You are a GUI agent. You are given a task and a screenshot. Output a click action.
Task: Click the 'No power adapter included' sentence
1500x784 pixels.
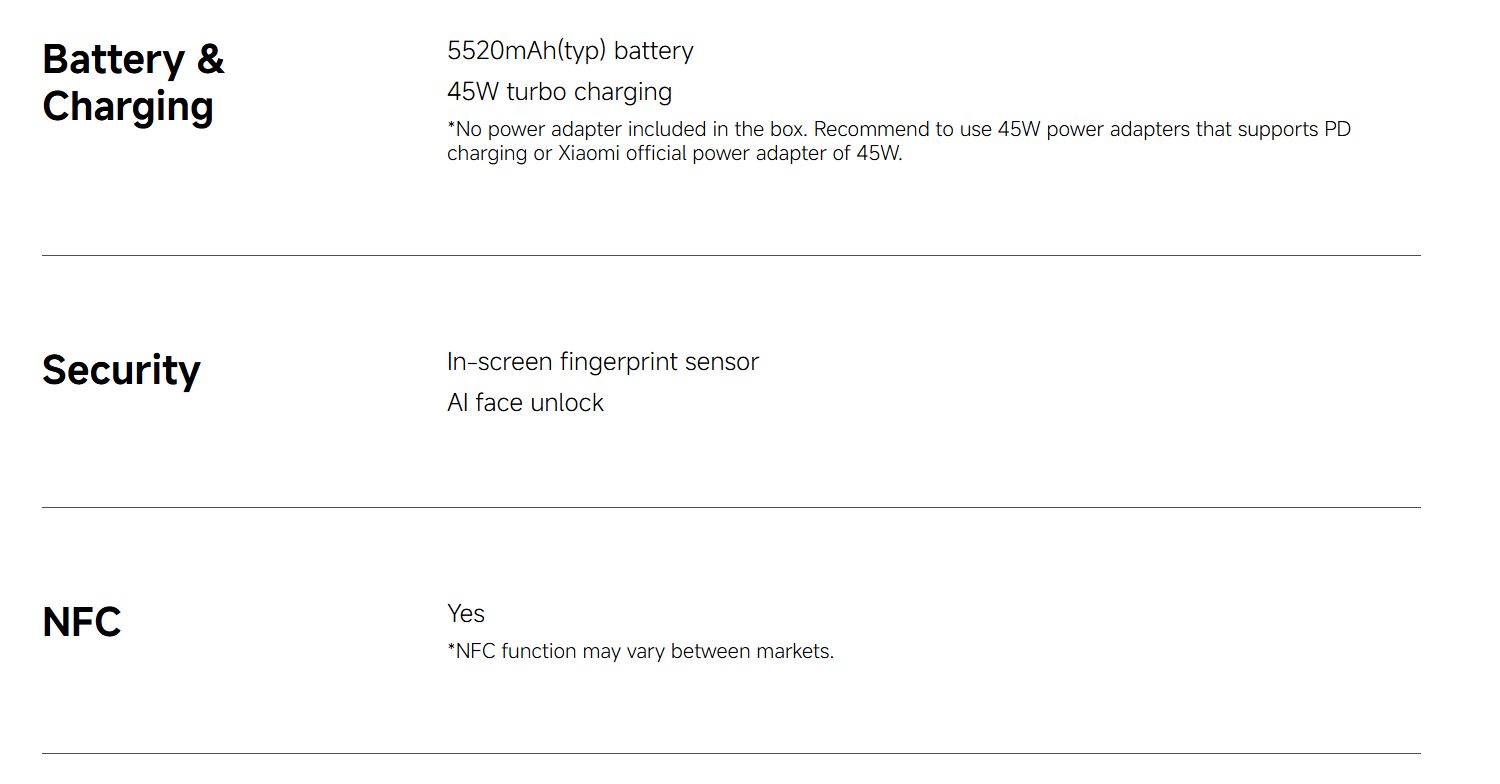click(628, 130)
